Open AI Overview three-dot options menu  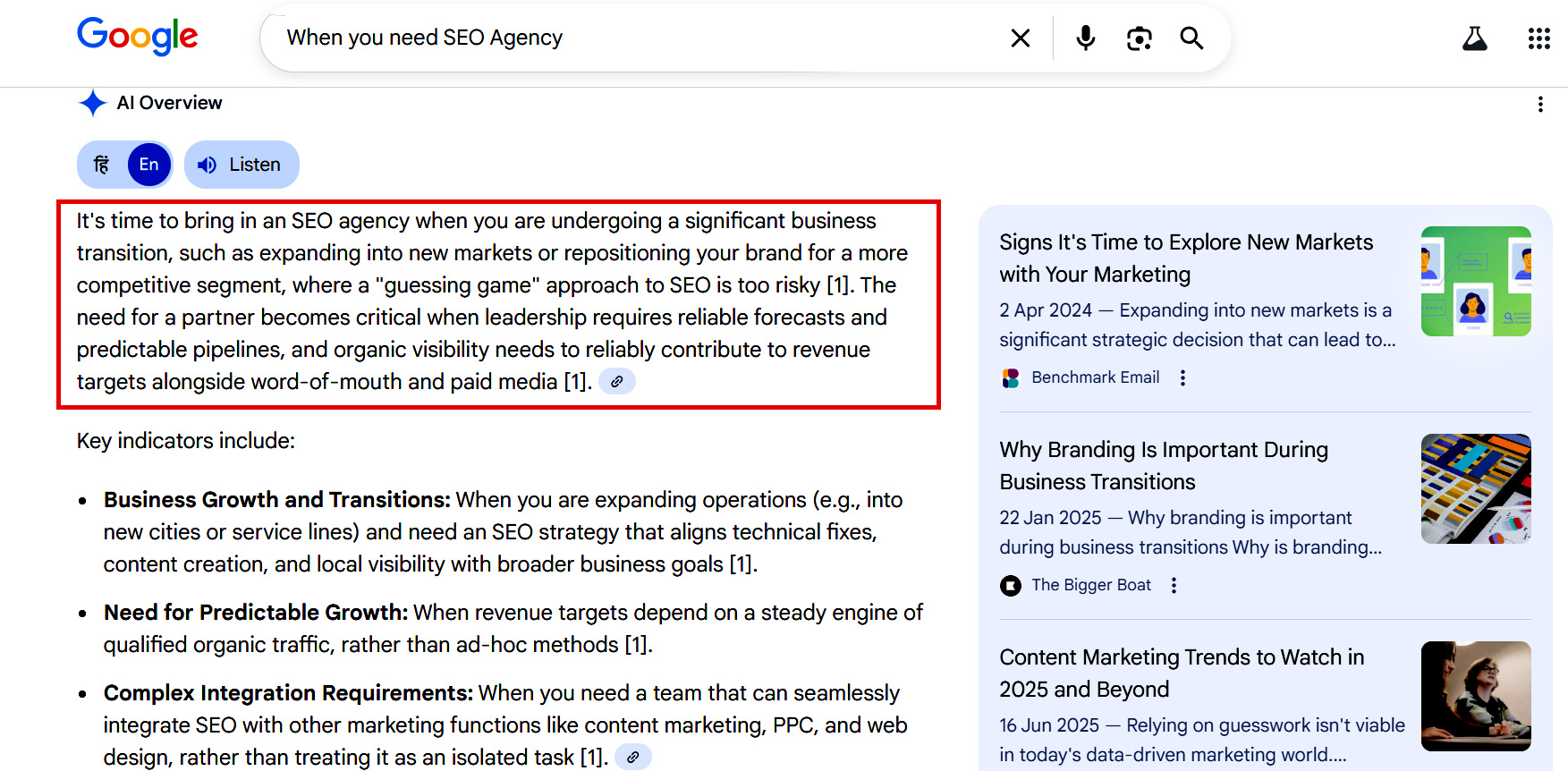(1540, 104)
